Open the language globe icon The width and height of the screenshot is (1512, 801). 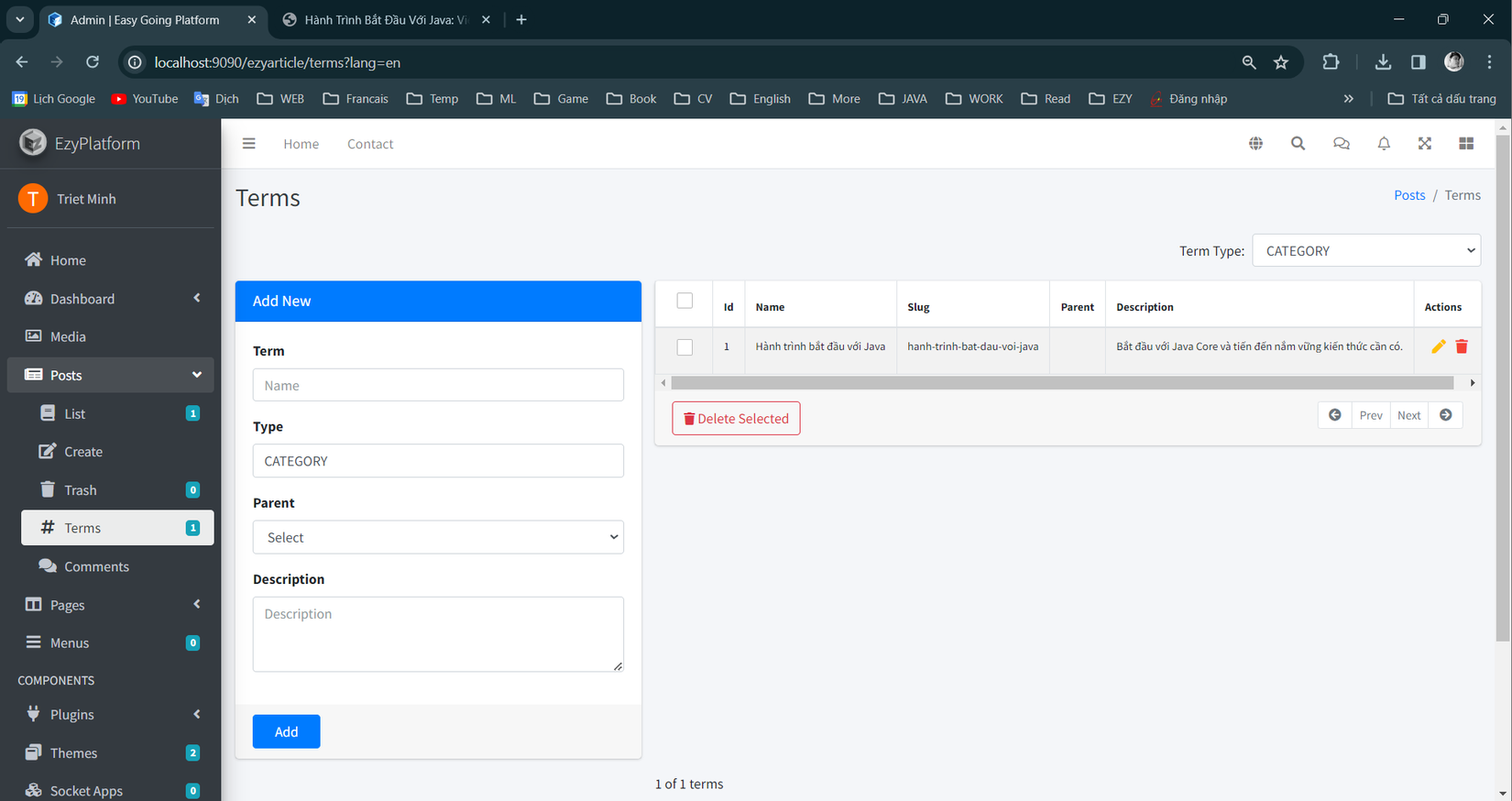click(x=1255, y=144)
